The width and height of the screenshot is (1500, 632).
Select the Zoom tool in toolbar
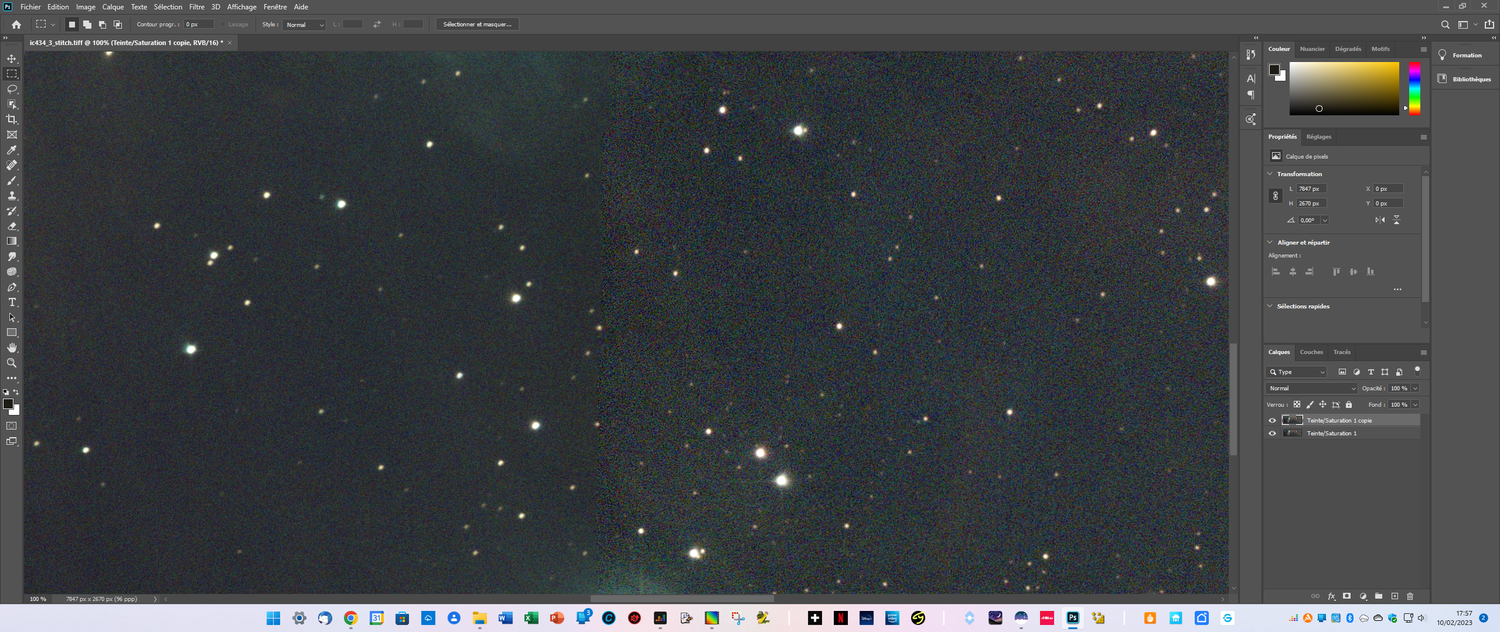[12, 363]
